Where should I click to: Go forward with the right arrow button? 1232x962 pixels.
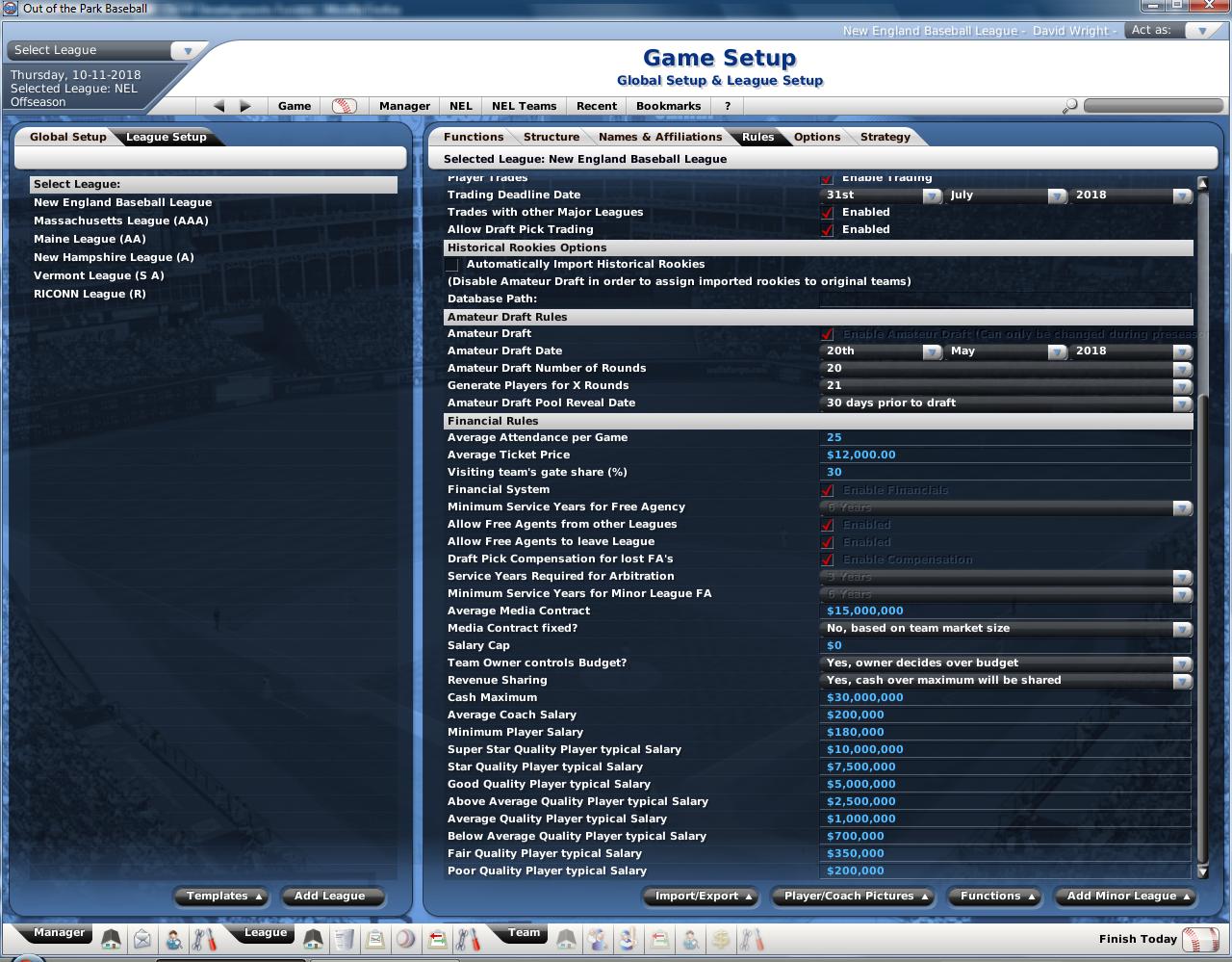click(245, 106)
